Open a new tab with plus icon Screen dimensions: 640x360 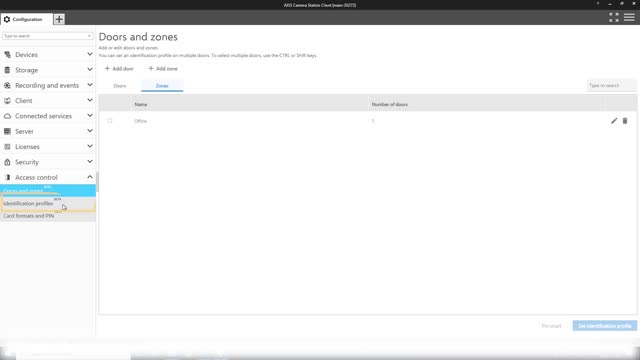59,19
